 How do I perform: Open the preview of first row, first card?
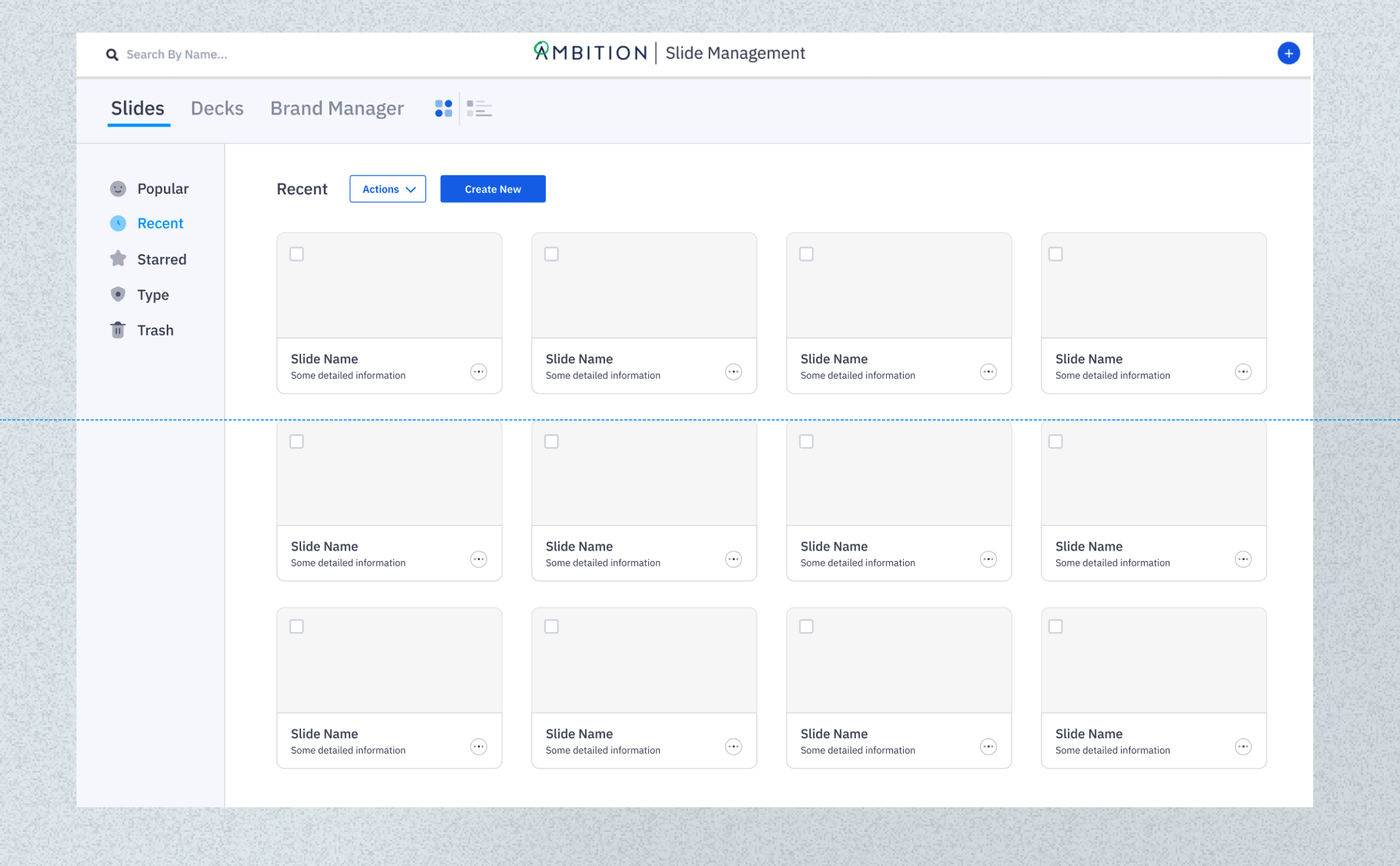(x=390, y=286)
